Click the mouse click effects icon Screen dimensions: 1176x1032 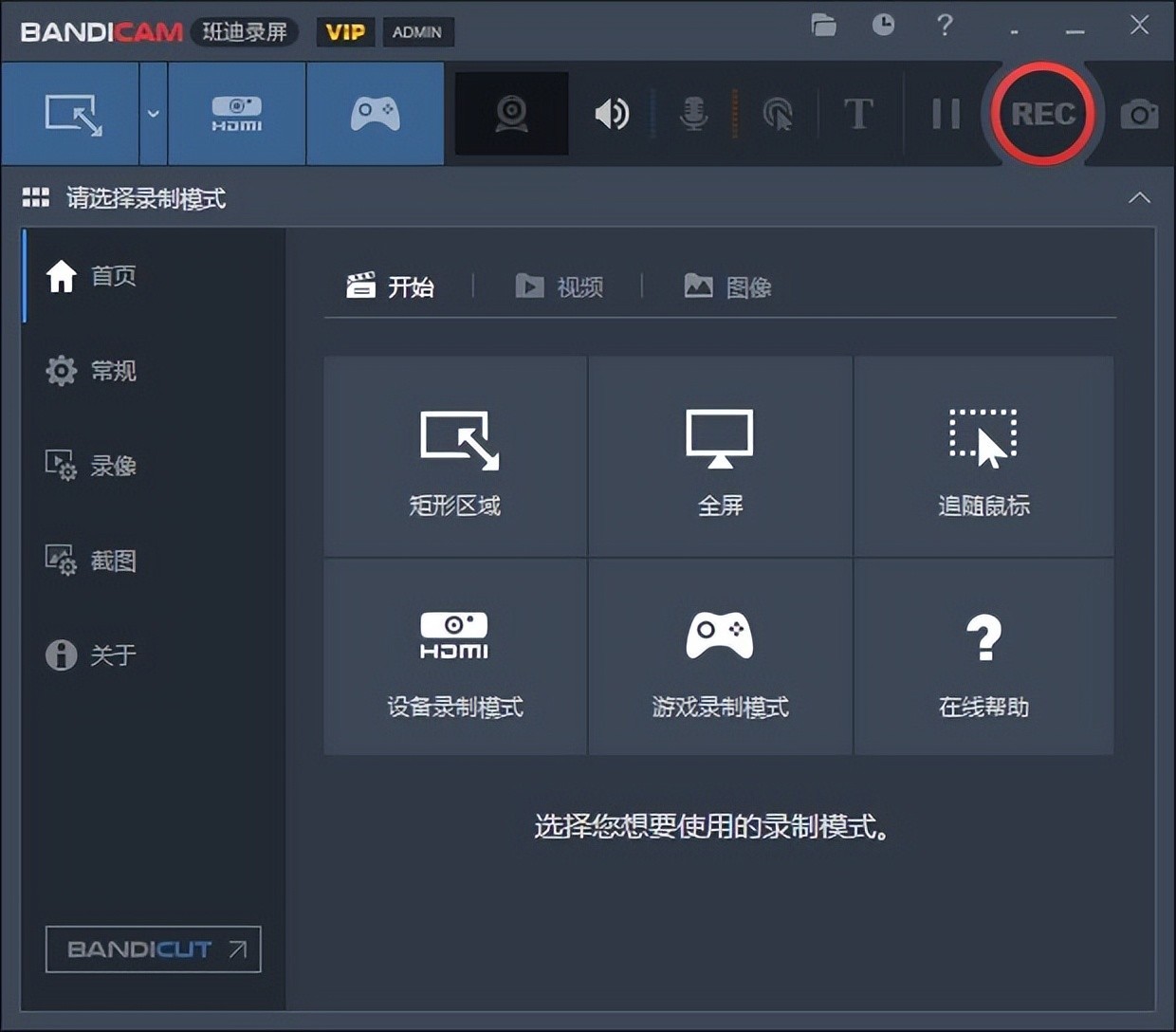coord(778,114)
